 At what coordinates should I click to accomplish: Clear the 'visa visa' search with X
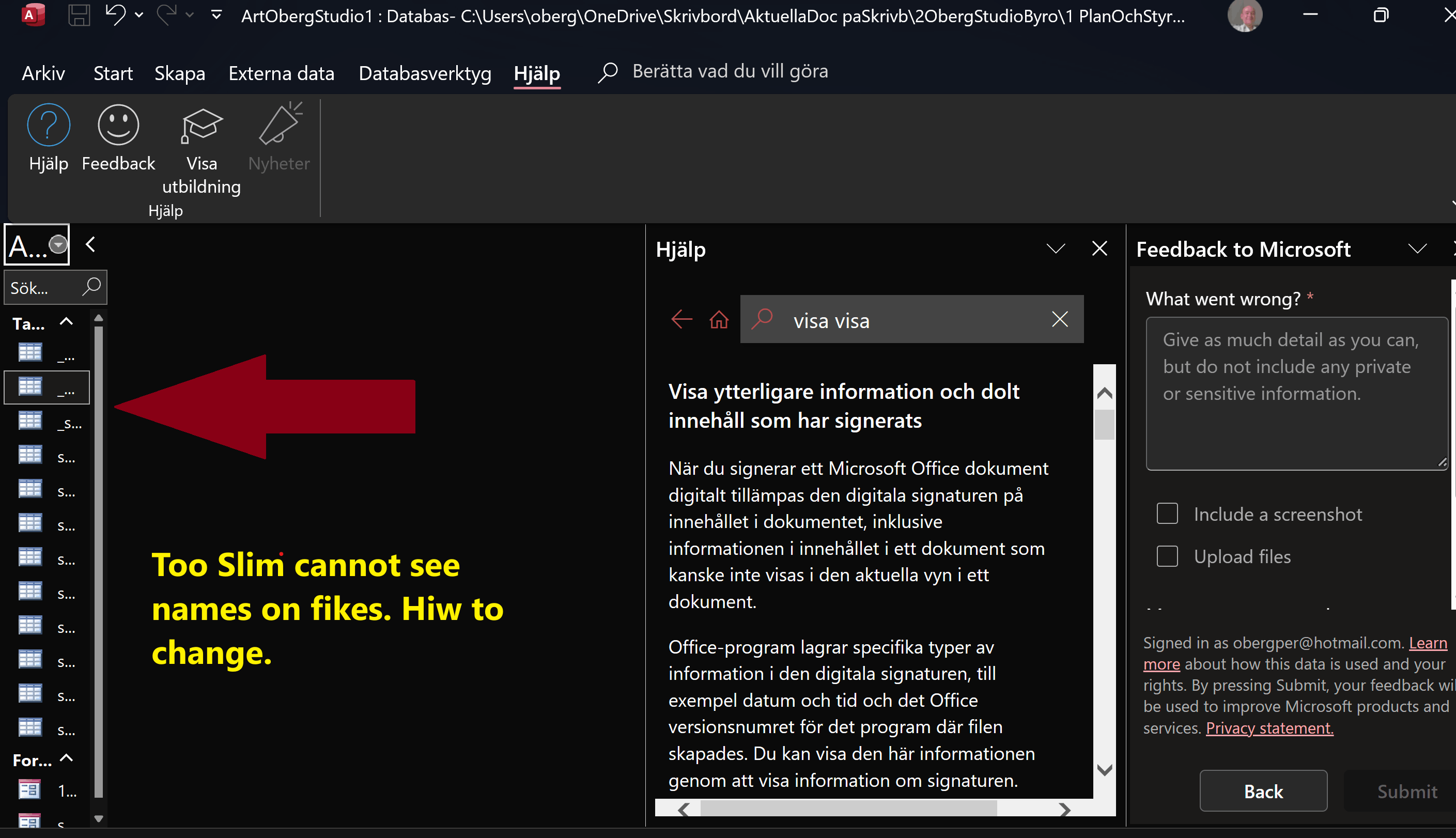click(1060, 319)
